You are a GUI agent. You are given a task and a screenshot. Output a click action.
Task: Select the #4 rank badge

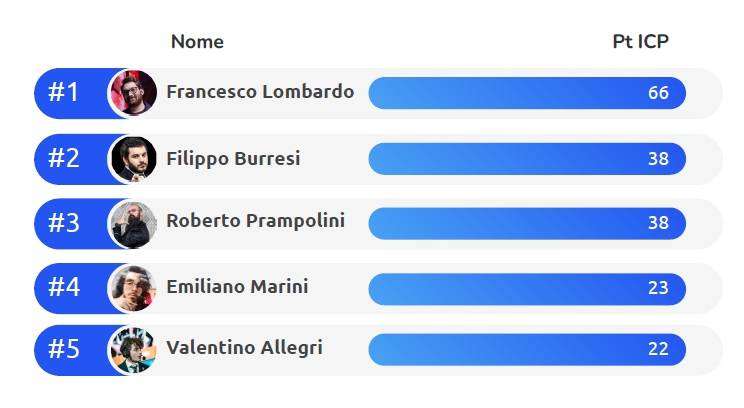[64, 287]
